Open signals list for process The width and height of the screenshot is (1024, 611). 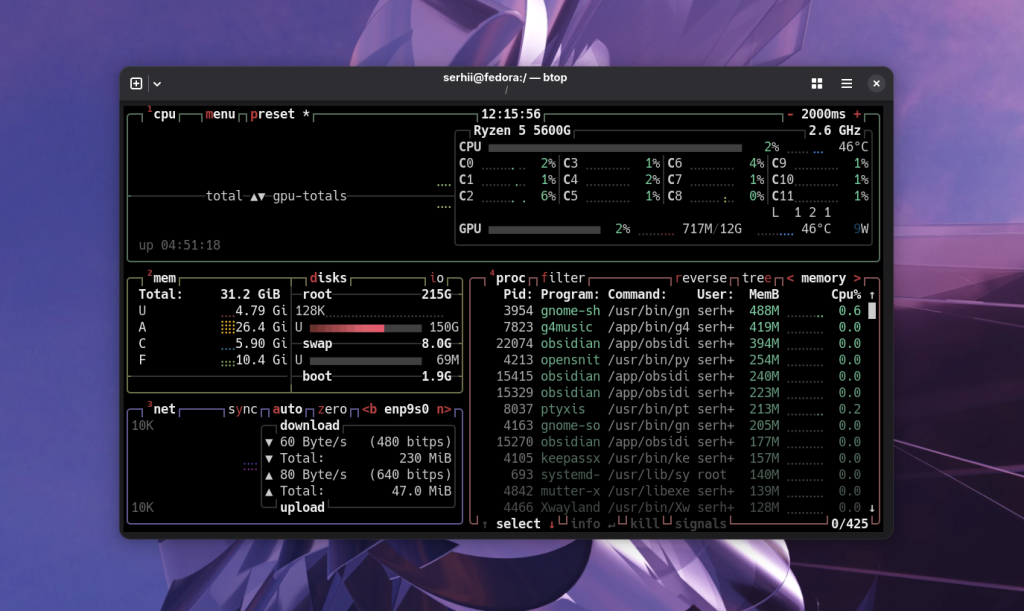(701, 524)
